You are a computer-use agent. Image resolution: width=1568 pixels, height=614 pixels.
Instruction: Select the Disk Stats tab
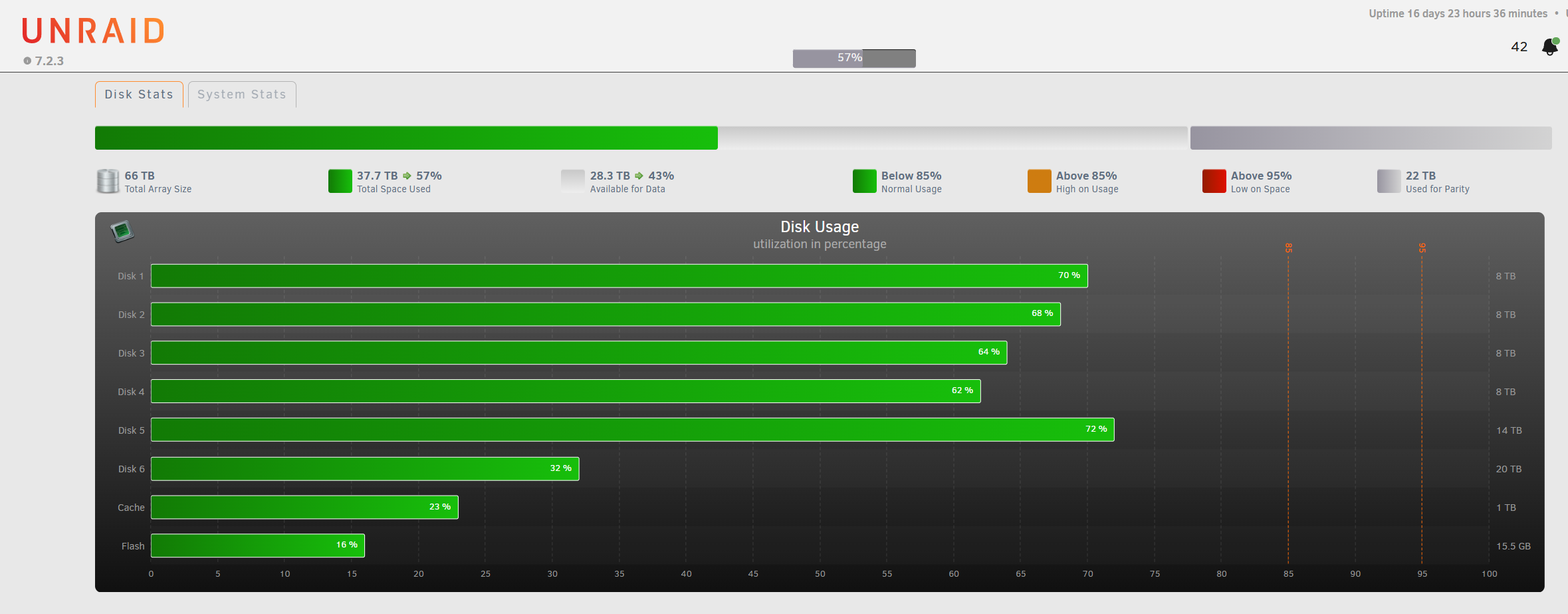(139, 94)
